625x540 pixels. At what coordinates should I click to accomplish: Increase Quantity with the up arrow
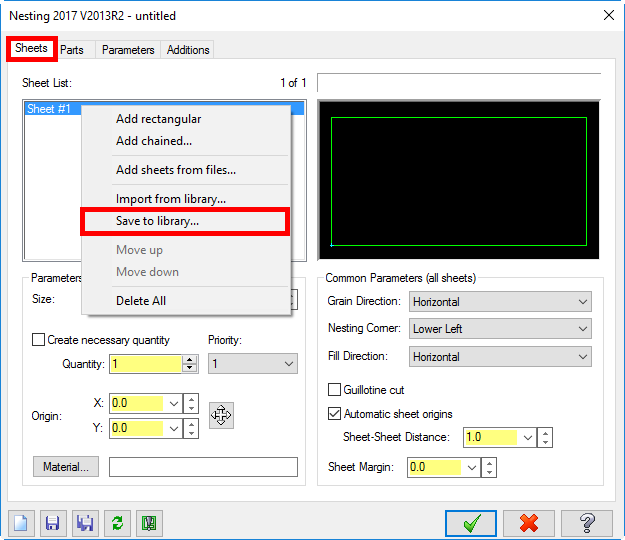190,359
